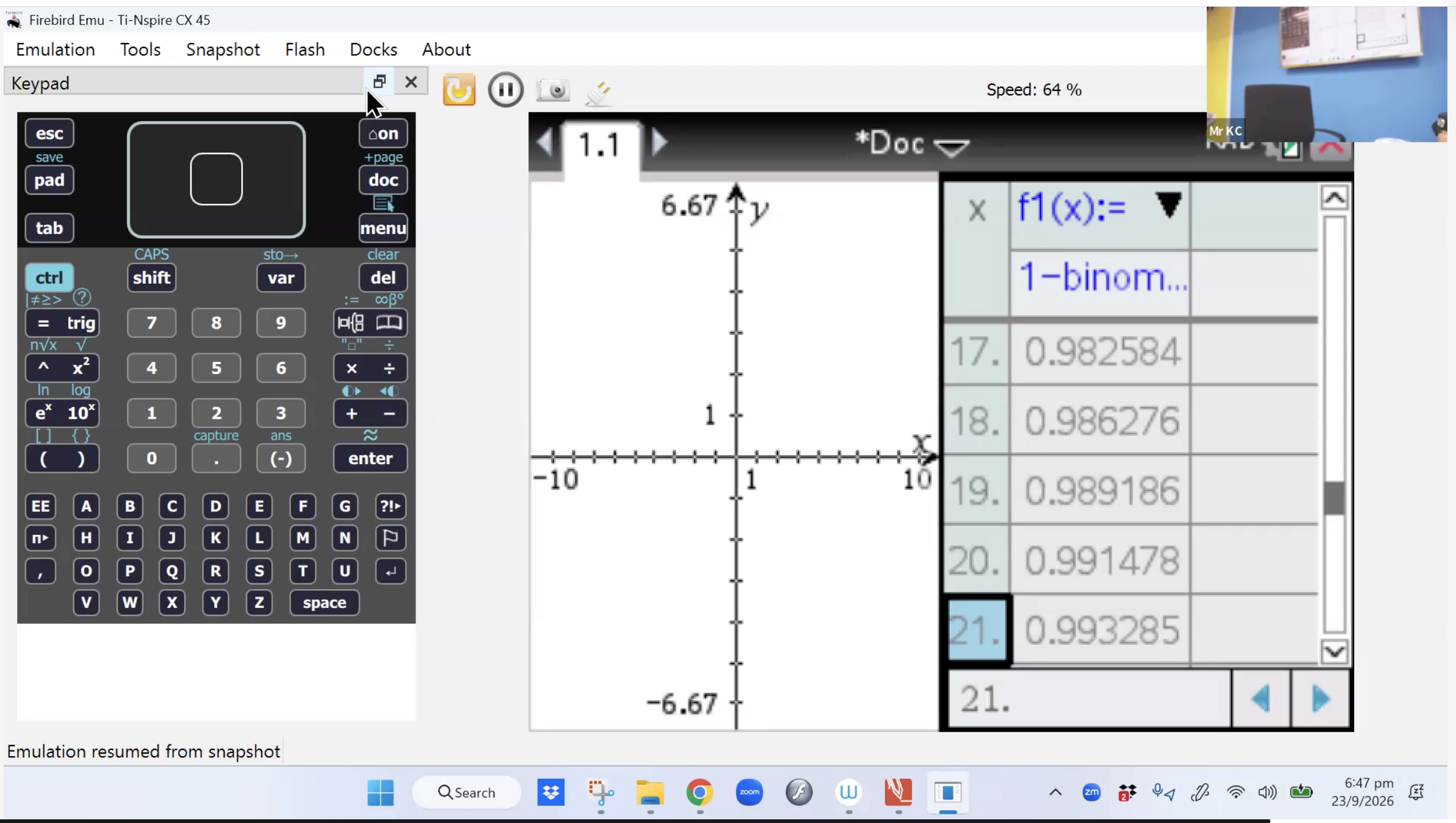
Task: Toggle the shift modifier key
Action: click(152, 278)
